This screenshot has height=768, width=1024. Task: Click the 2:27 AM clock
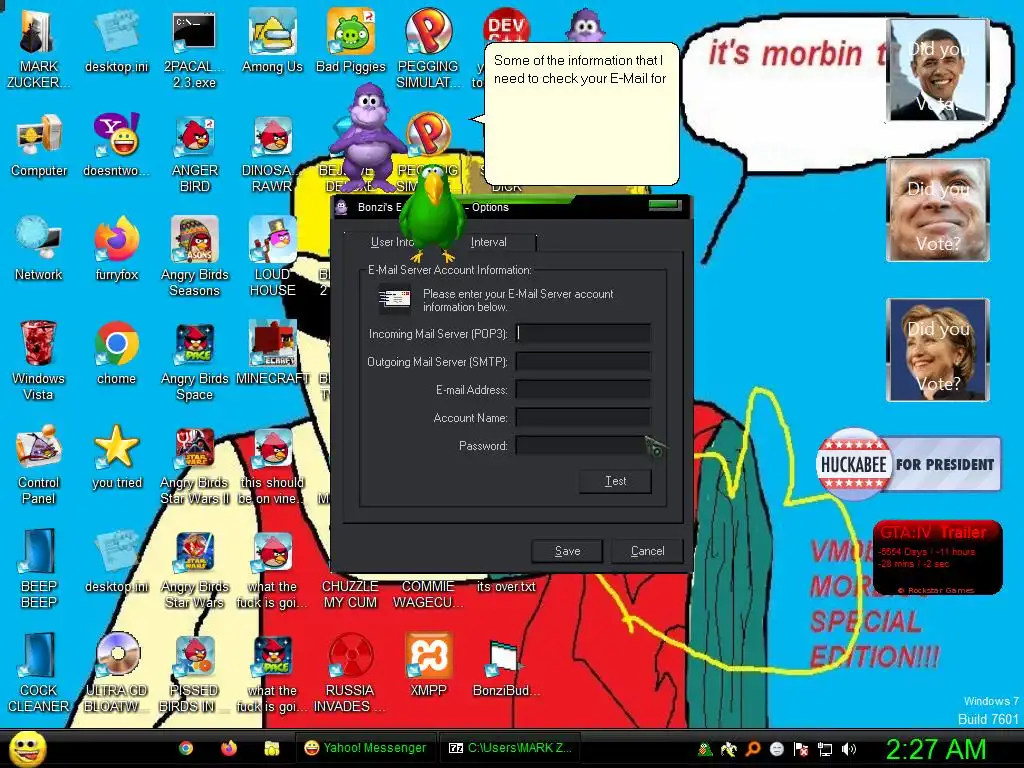coord(936,749)
